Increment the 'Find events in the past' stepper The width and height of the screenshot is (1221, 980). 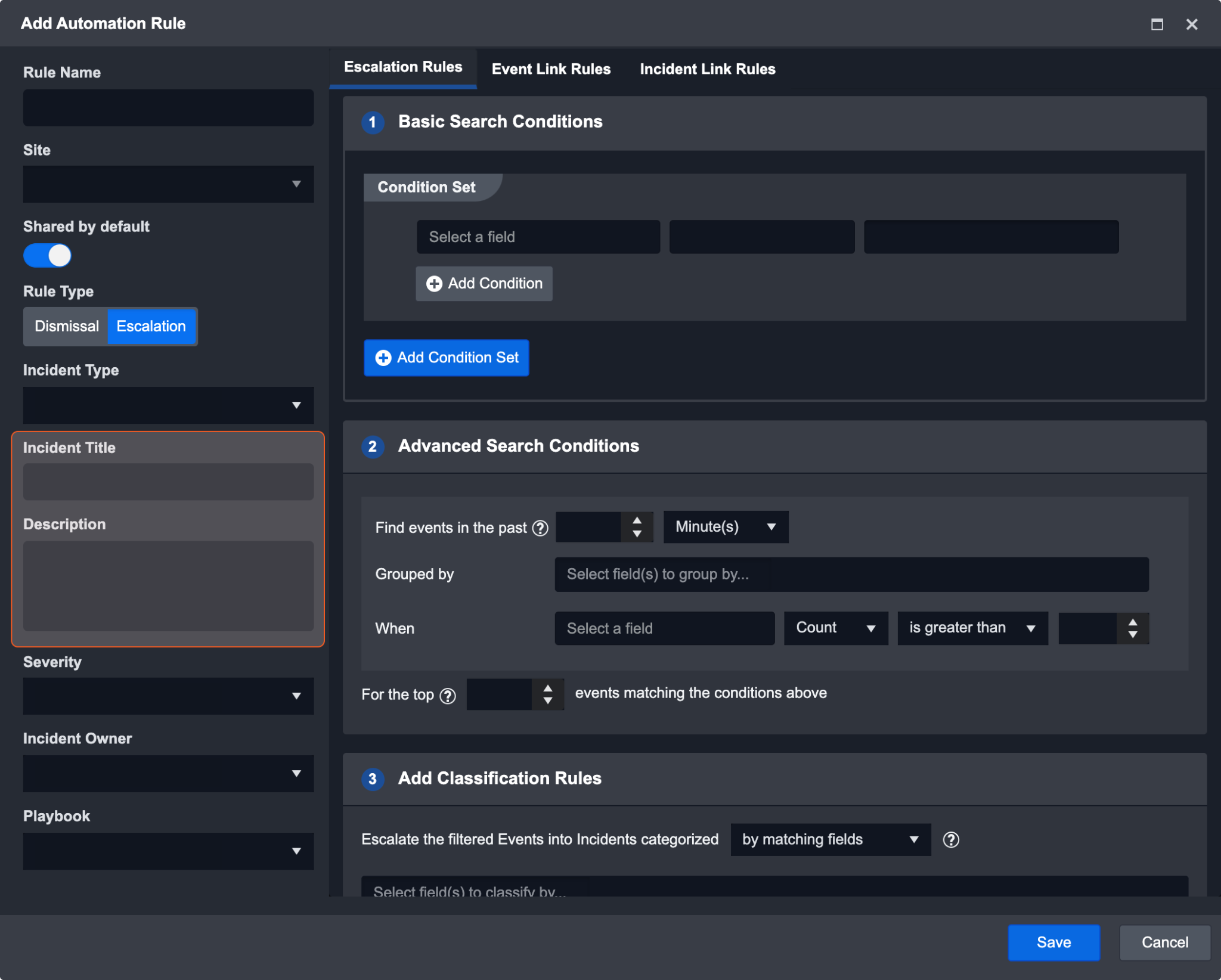point(637,520)
